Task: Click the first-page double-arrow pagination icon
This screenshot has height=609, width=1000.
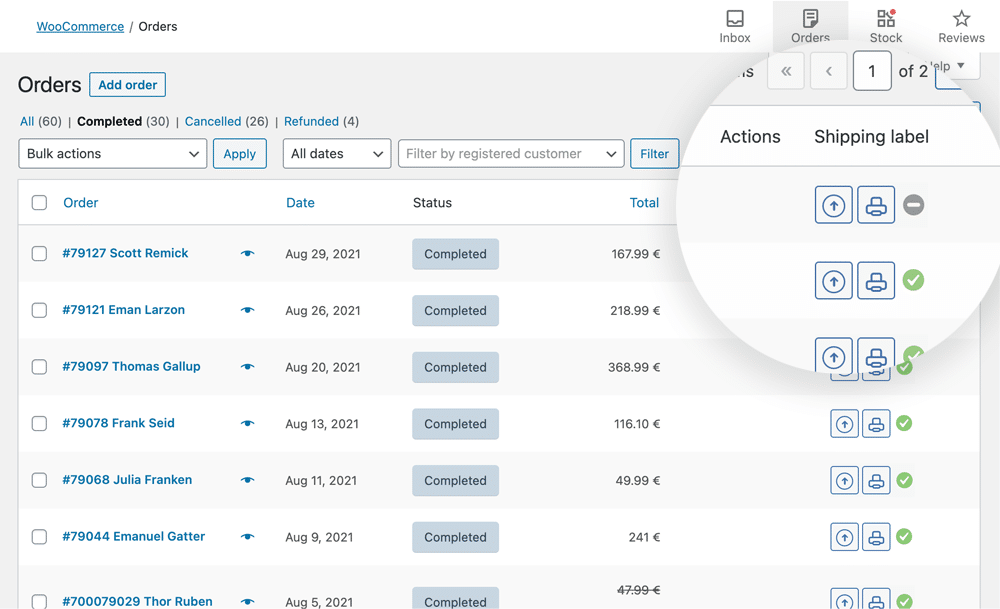Action: click(x=786, y=70)
